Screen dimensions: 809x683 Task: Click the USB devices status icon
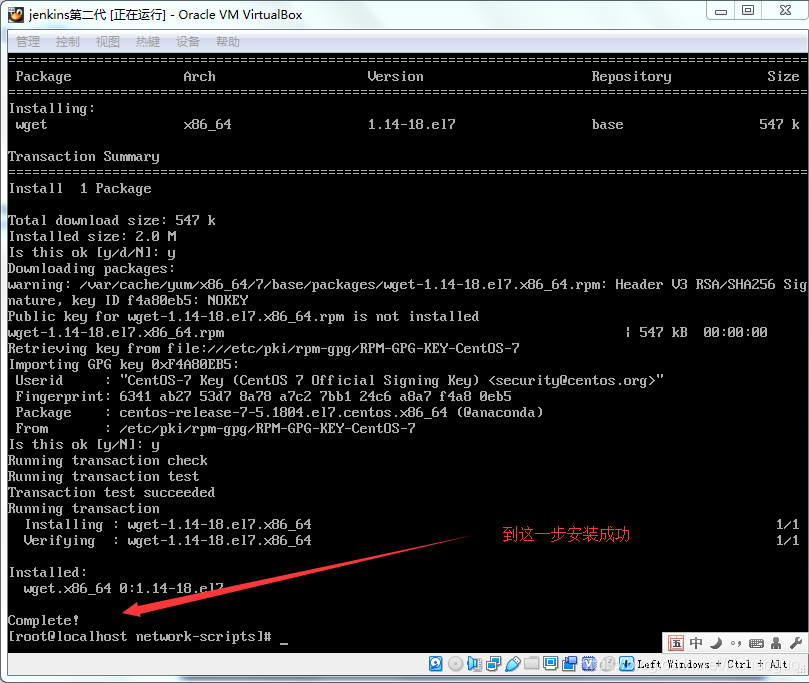point(512,664)
